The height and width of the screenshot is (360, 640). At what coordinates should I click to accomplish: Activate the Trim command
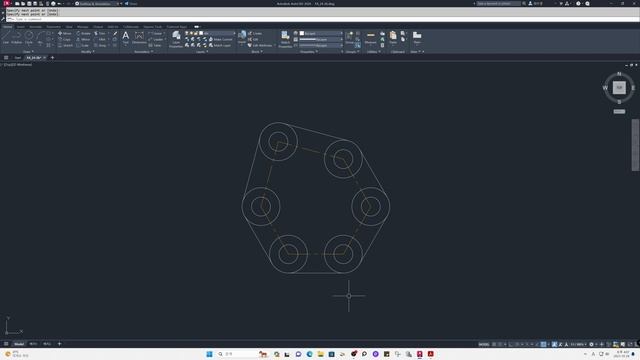[100, 33]
